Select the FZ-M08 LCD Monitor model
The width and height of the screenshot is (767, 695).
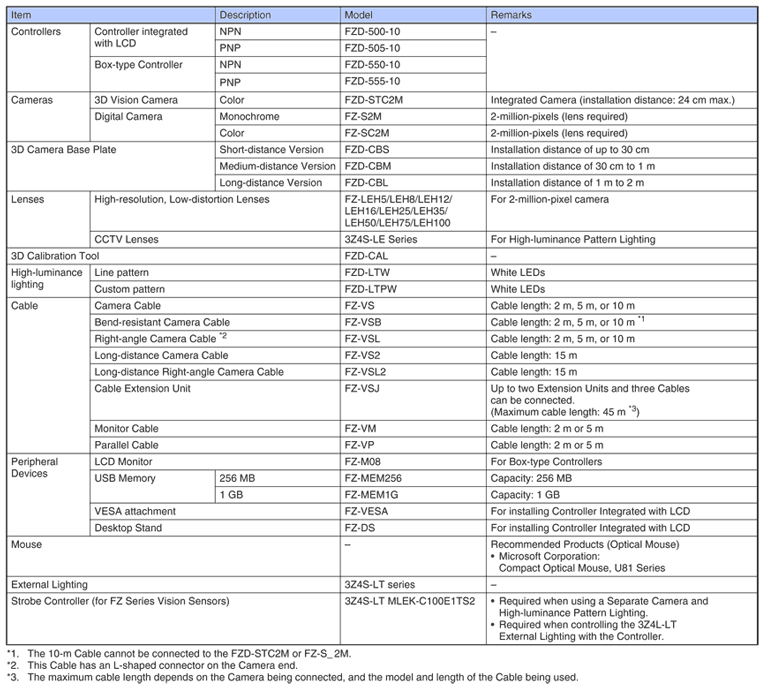pyautogui.click(x=364, y=462)
